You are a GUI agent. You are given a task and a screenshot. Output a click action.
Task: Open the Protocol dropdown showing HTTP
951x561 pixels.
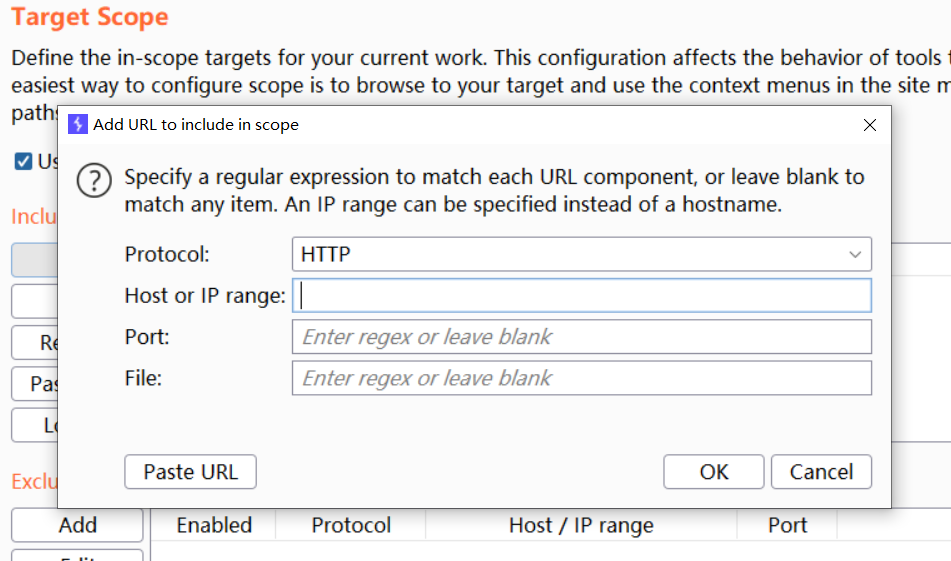(x=581, y=254)
